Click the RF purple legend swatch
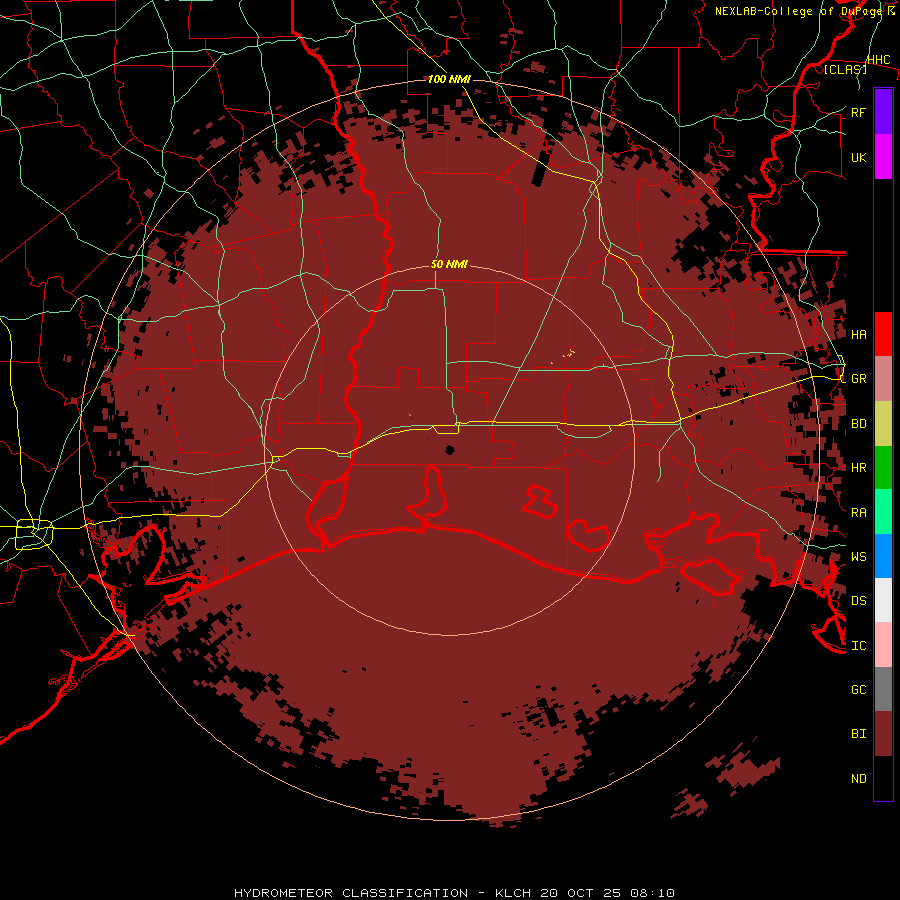This screenshot has width=900, height=900. click(x=883, y=112)
